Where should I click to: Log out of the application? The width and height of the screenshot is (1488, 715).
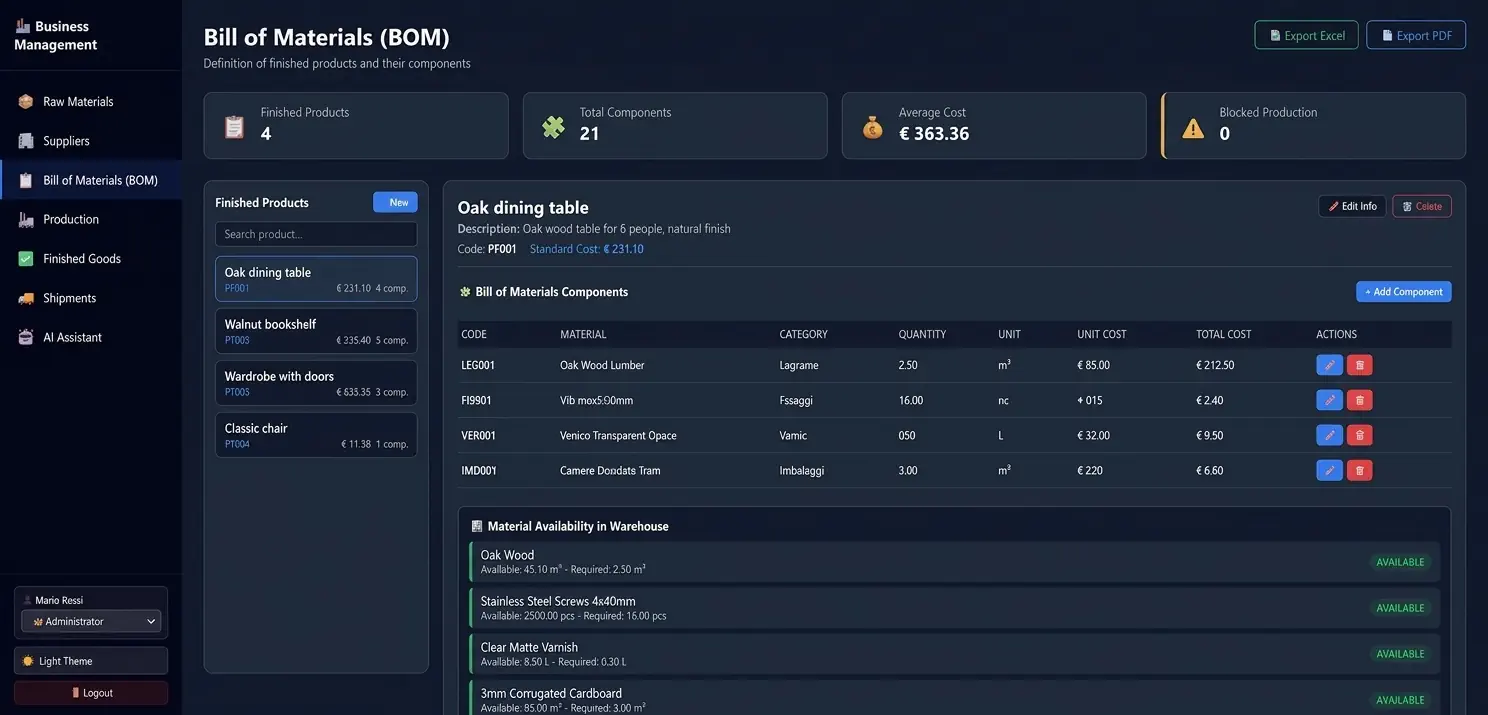91,693
